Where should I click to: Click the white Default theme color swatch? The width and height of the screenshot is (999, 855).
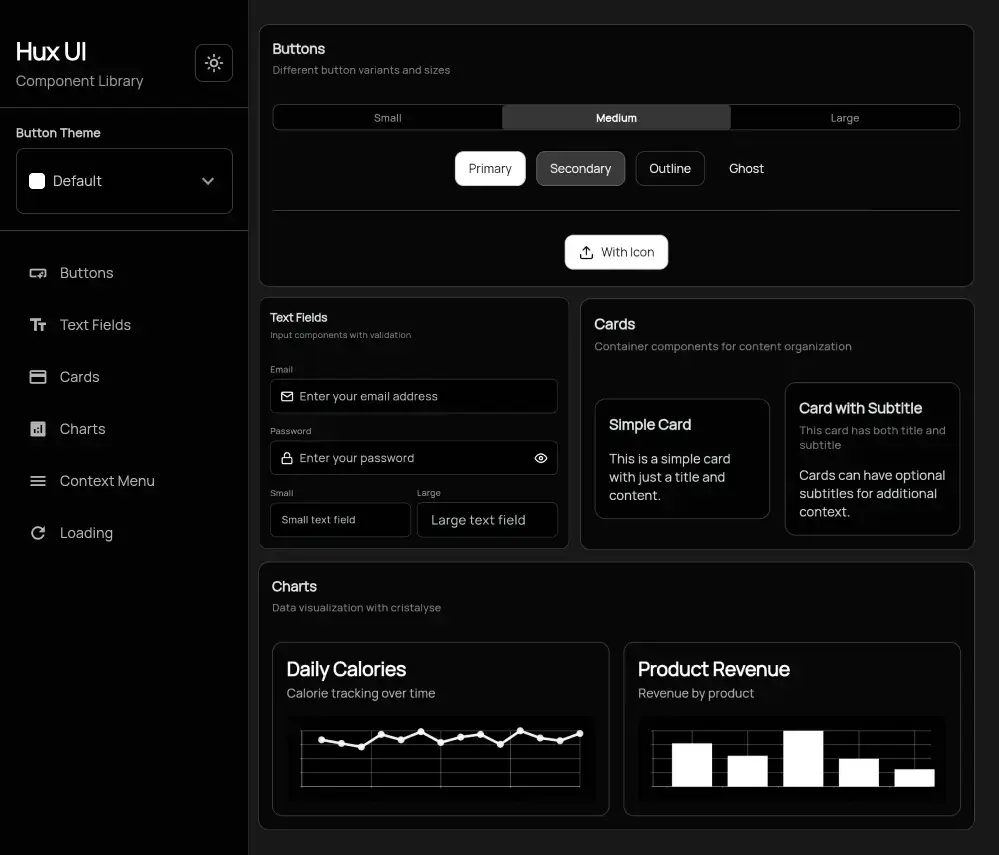tap(37, 181)
